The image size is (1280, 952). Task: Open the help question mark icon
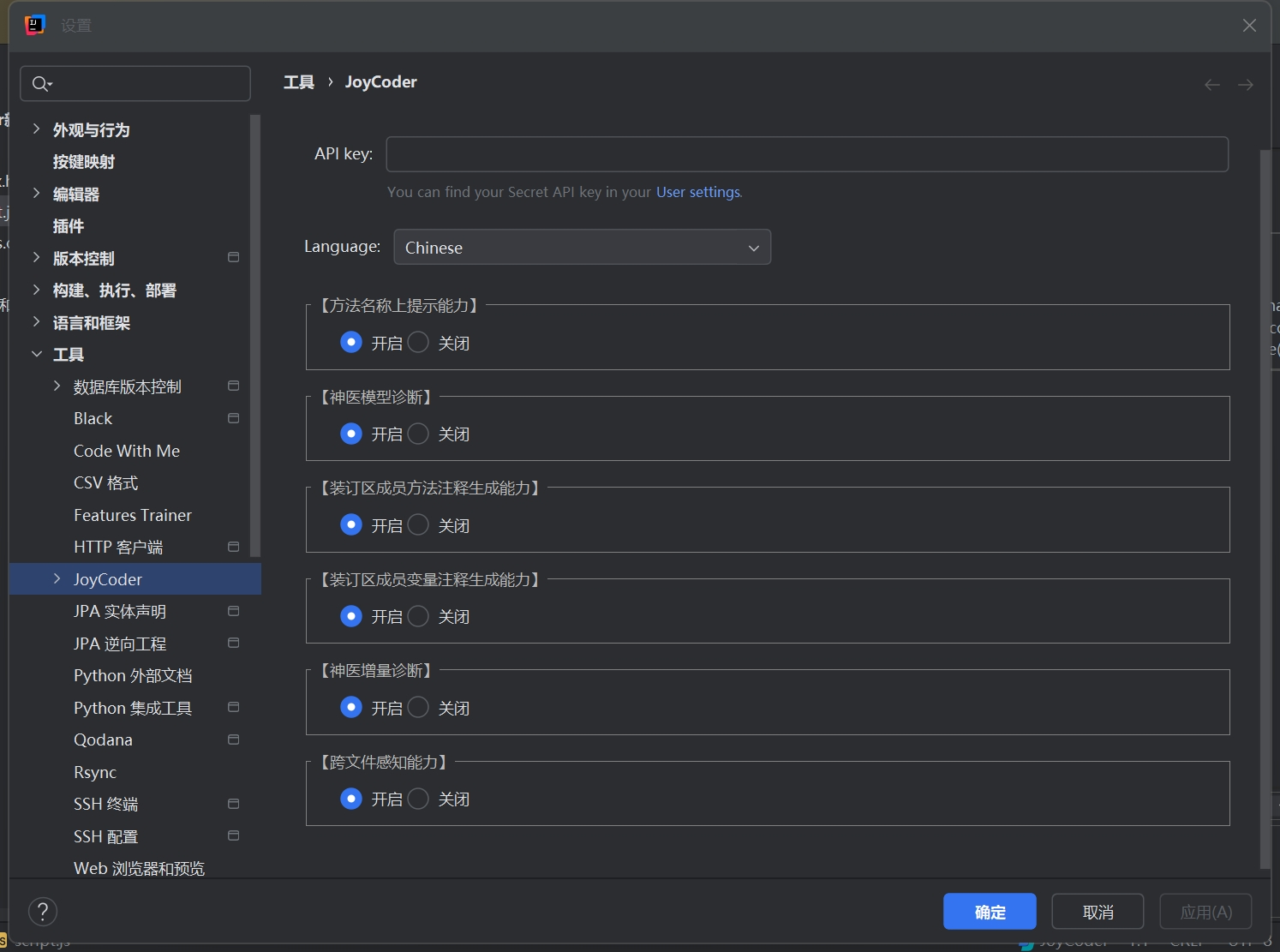tap(43, 912)
